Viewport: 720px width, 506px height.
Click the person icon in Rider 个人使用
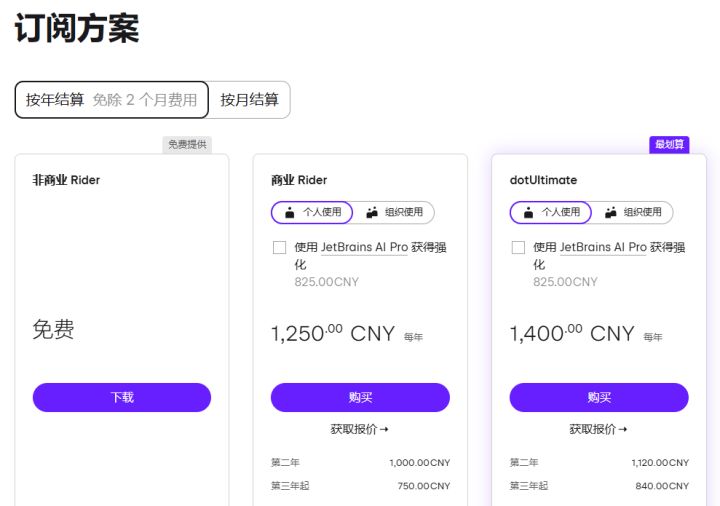[x=290, y=212]
